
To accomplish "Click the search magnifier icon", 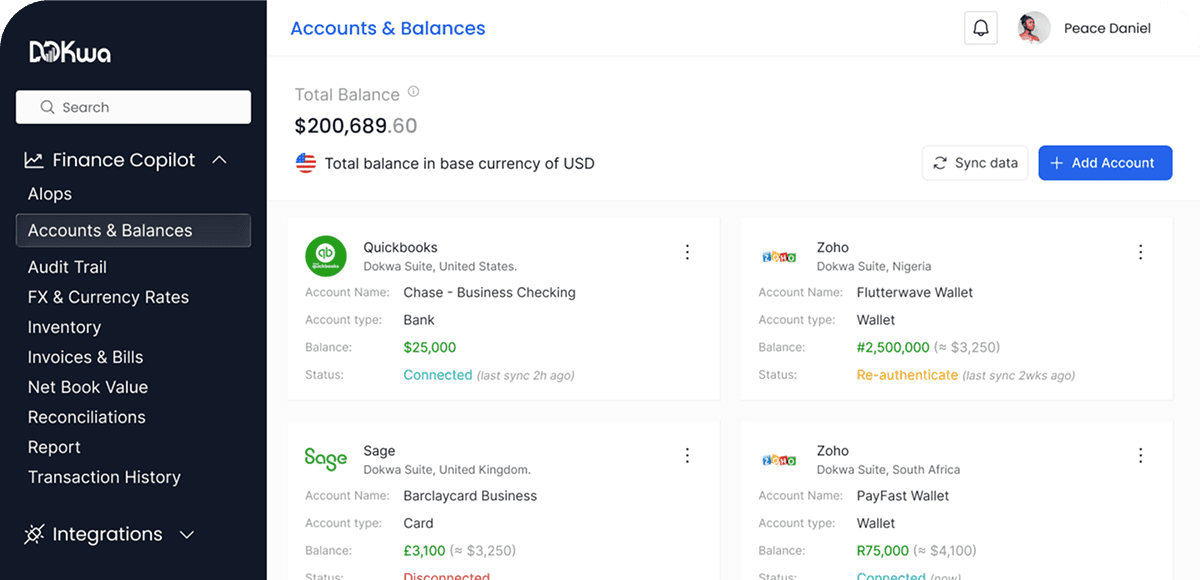I will [x=47, y=107].
